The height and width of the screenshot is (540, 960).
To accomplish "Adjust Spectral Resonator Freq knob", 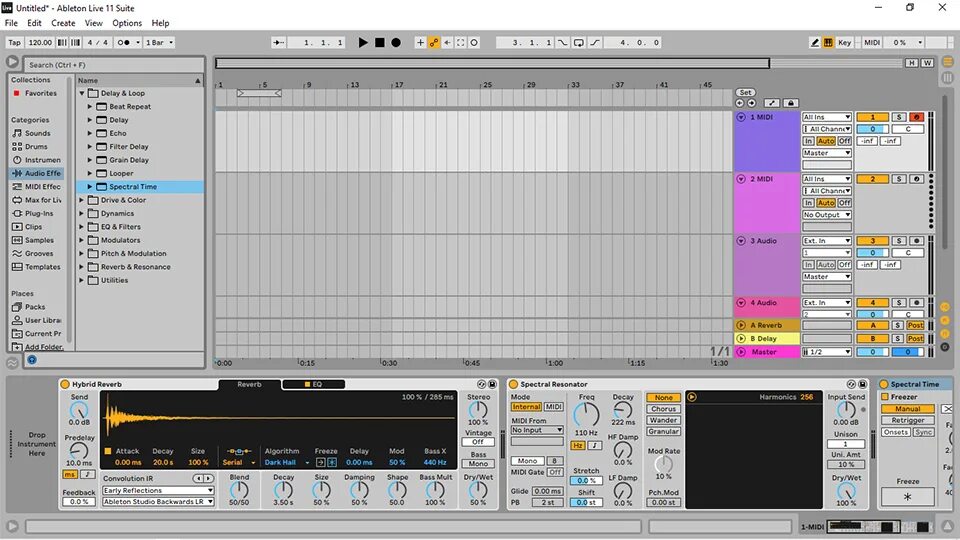I will (586, 414).
